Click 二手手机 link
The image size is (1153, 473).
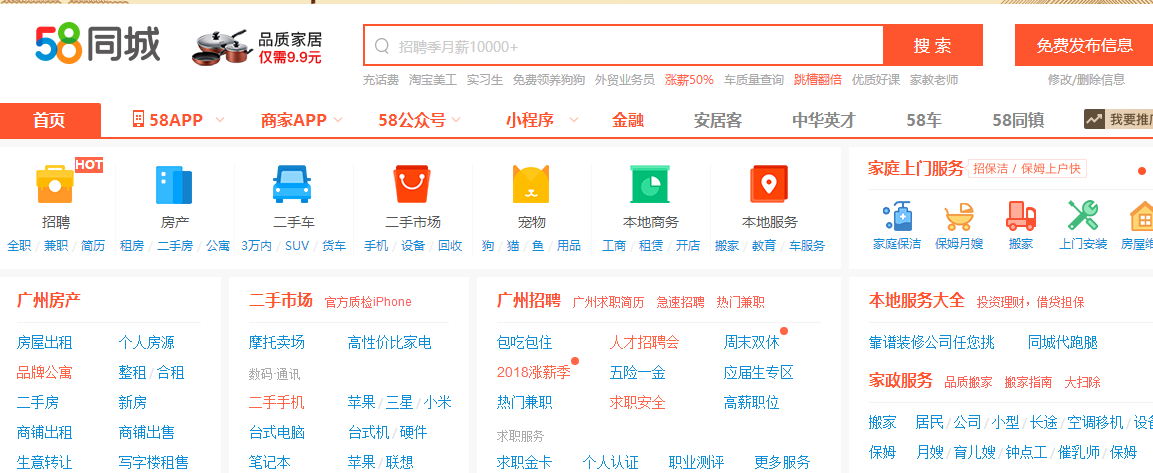point(276,402)
